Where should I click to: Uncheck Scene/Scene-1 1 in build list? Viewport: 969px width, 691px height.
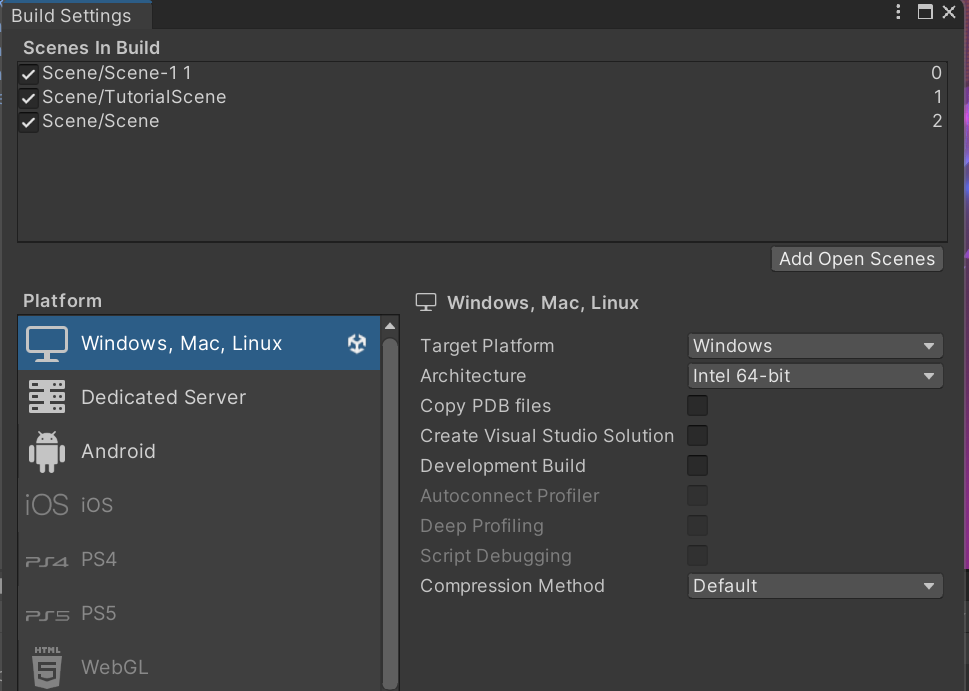29,74
